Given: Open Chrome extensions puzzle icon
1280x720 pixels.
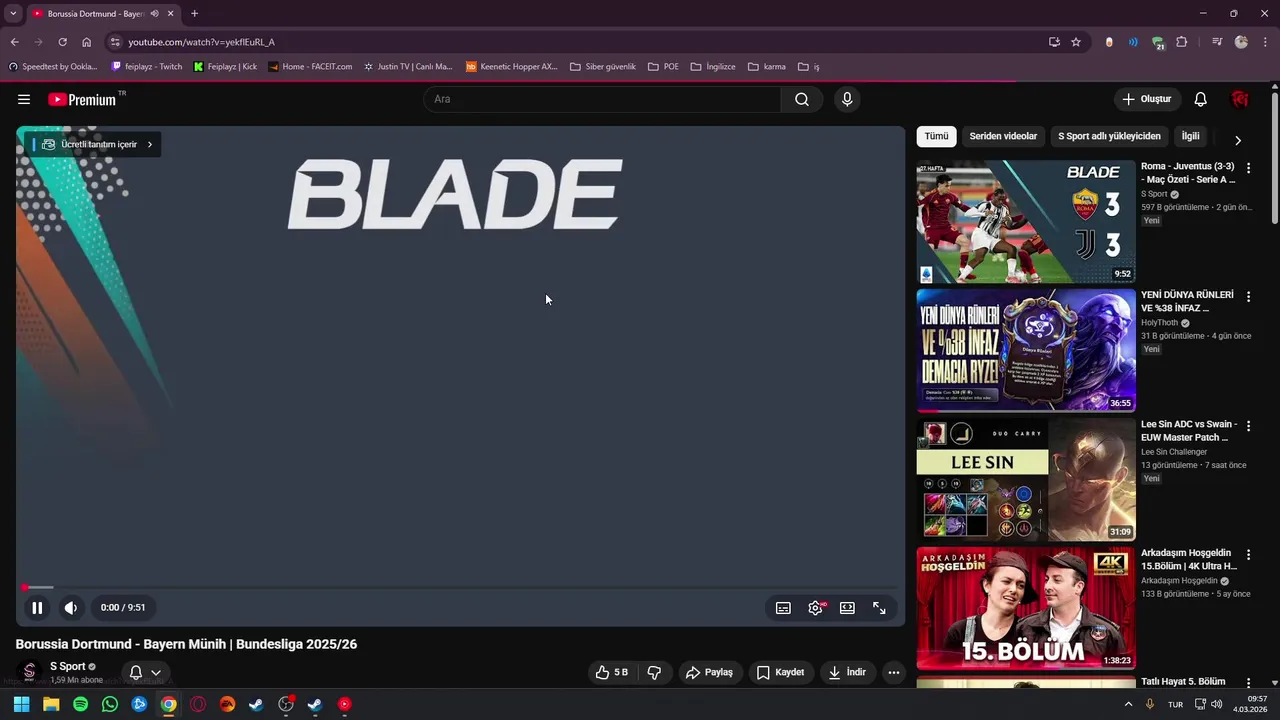Looking at the screenshot, I should click(1182, 42).
